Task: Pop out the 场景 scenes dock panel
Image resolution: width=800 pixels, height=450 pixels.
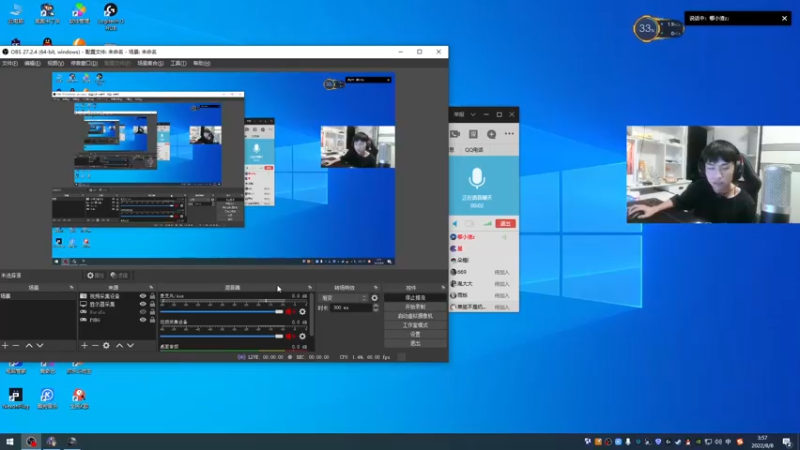Action: pos(71,288)
